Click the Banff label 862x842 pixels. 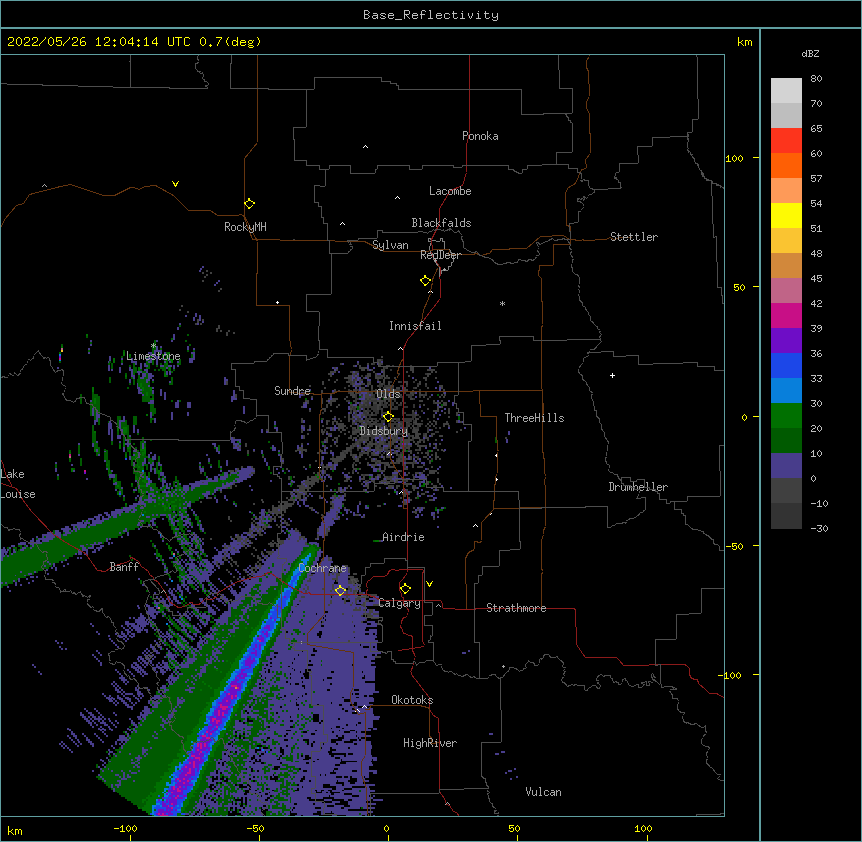[x=124, y=567]
